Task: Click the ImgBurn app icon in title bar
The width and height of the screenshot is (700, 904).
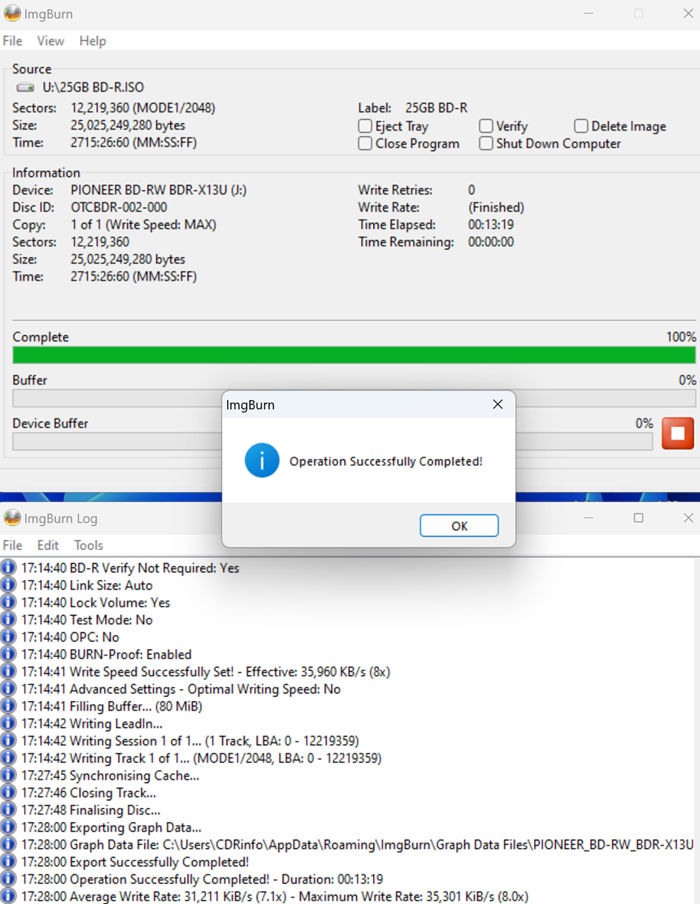Action: pos(12,13)
